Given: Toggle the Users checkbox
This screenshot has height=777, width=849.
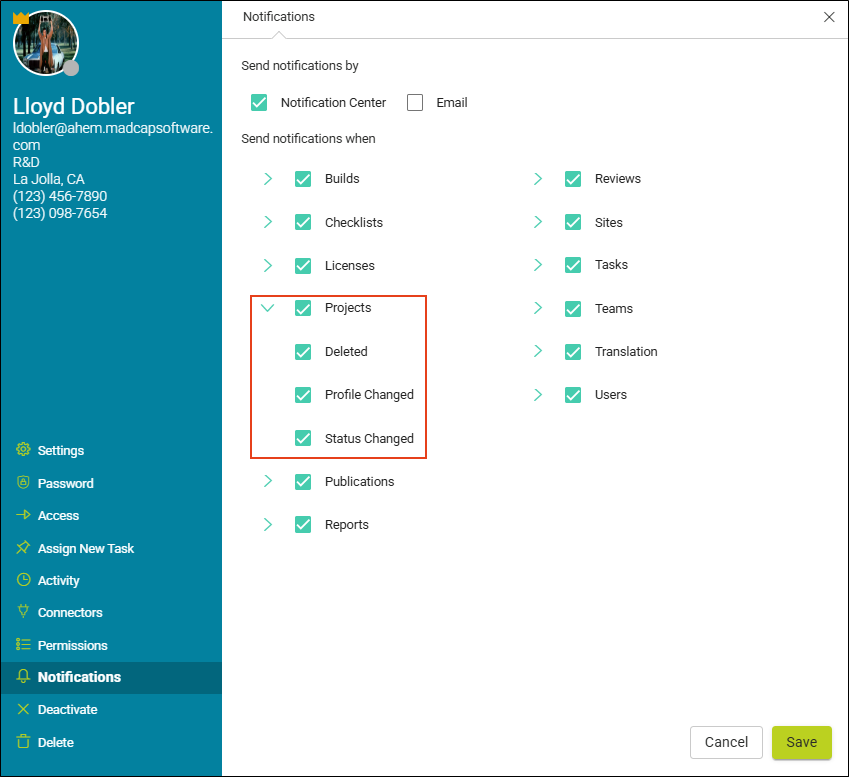Looking at the screenshot, I should 573,395.
